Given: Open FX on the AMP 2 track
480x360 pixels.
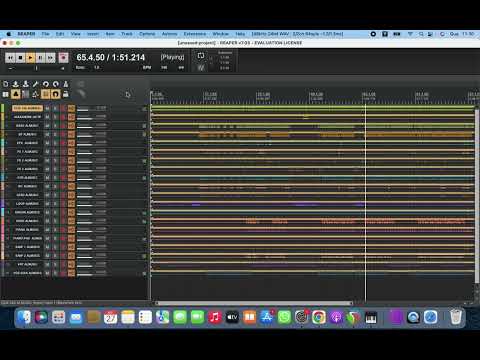Looking at the screenshot, I should tap(71, 256).
